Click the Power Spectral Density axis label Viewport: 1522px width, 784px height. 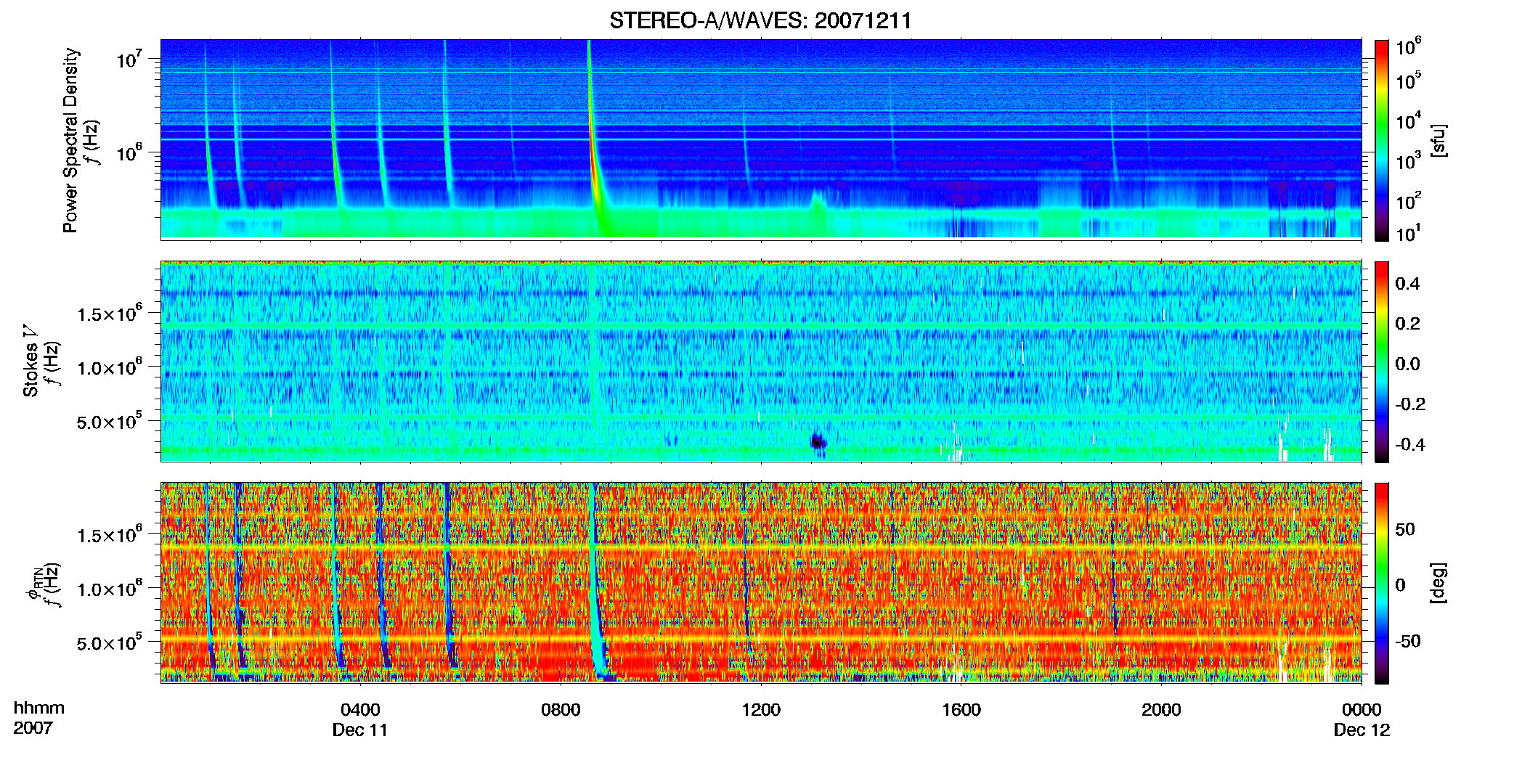click(70, 140)
